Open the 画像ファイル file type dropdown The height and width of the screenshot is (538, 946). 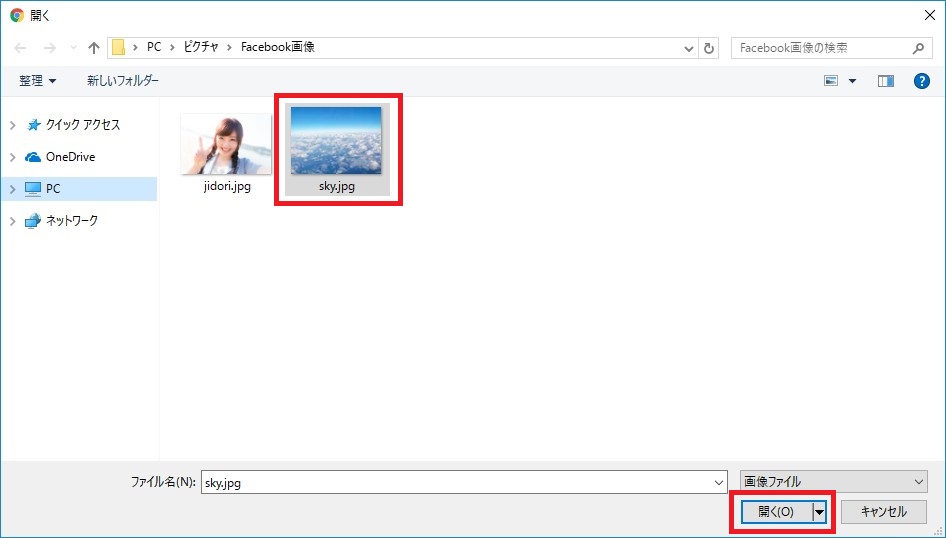pos(834,482)
